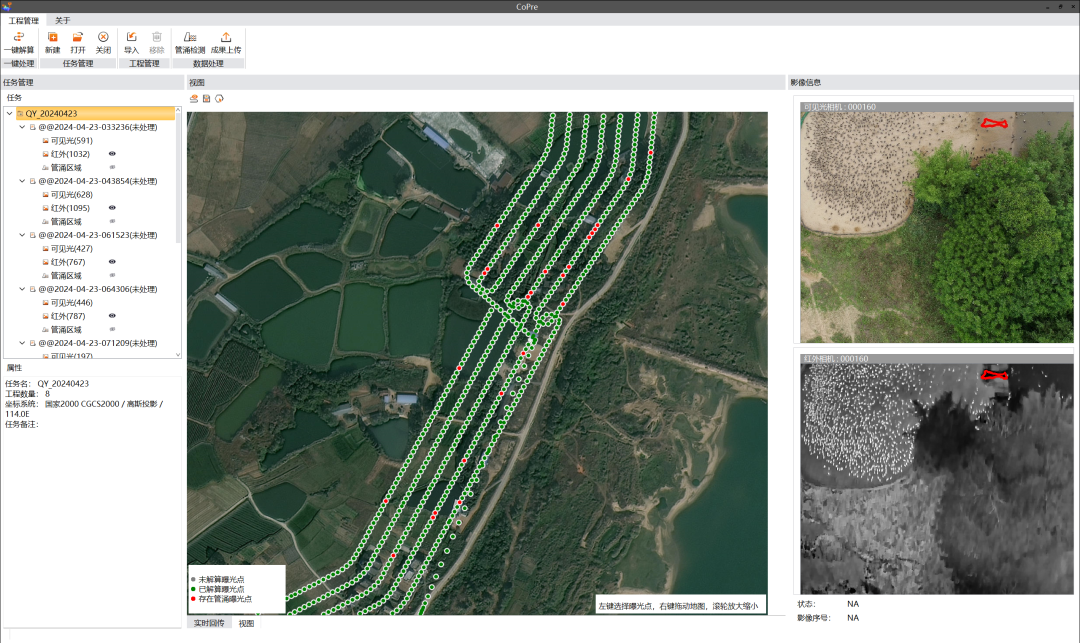Click task tree scrollbar up arrow
Screen dimensions: 1080x643
click(178, 110)
